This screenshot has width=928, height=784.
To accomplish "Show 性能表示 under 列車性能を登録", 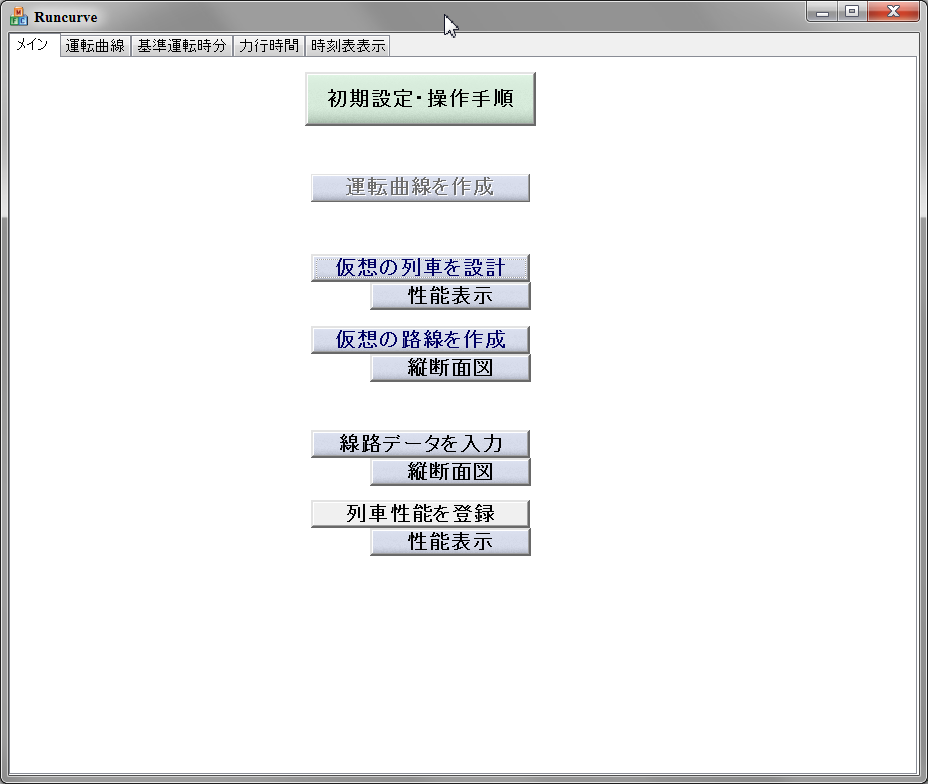I will pyautogui.click(x=450, y=542).
